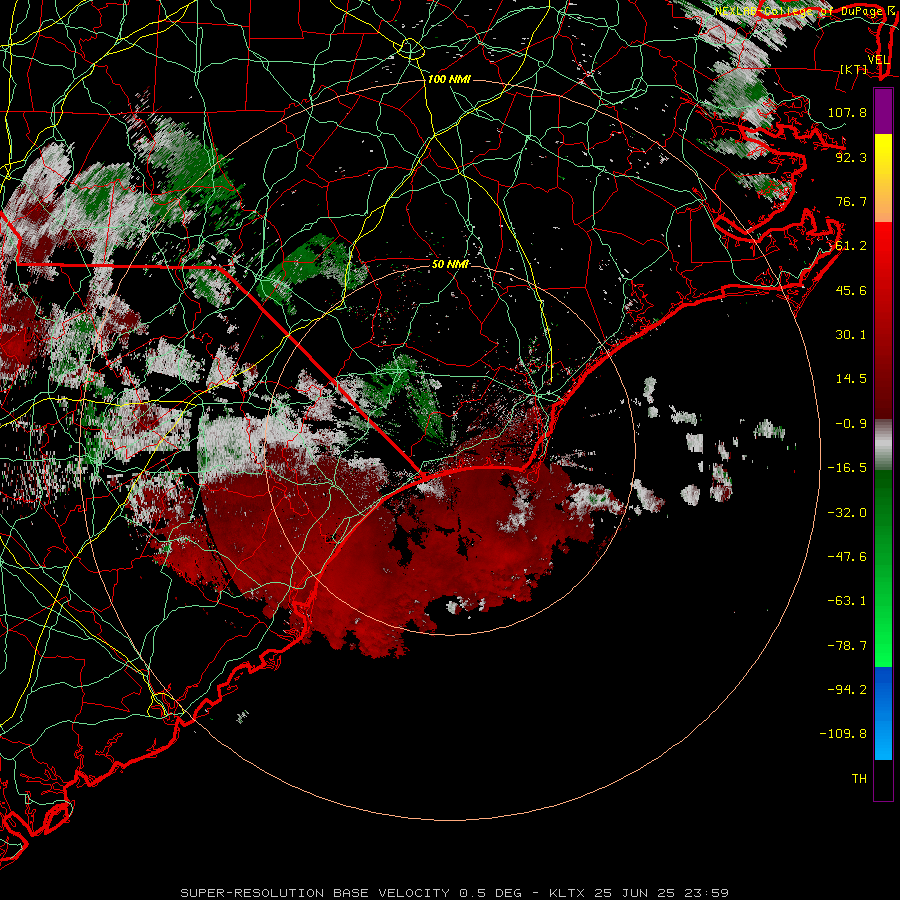Click the -47.6 velocity scale label
The height and width of the screenshot is (900, 900).
click(847, 557)
